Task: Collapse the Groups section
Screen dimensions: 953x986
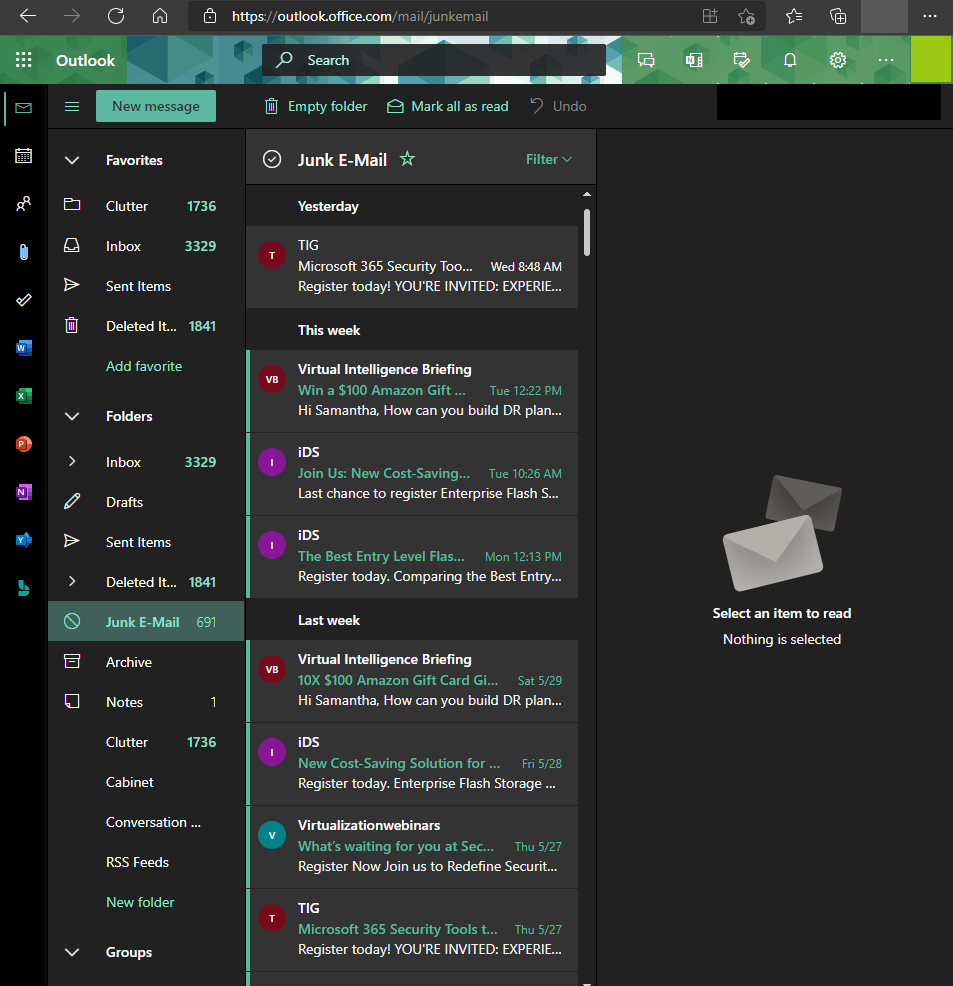Action: [72, 952]
